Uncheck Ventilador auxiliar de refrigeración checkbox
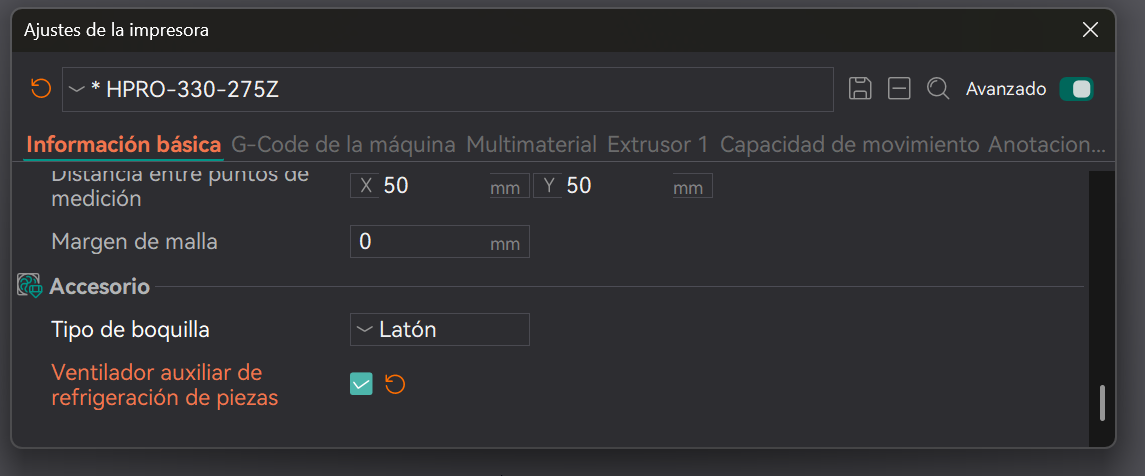 [x=361, y=384]
